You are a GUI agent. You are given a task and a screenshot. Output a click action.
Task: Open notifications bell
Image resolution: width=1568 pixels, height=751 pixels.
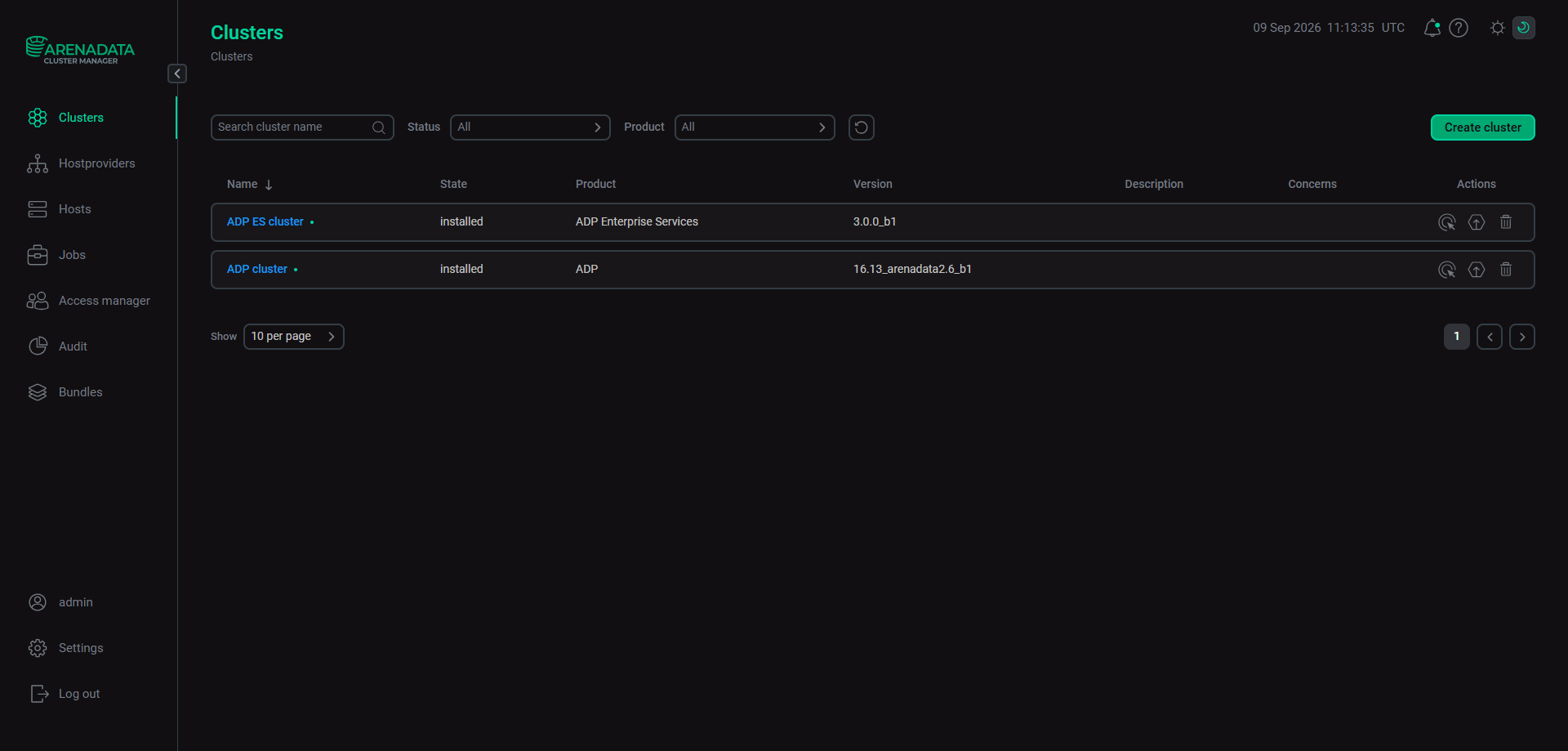pyautogui.click(x=1432, y=28)
